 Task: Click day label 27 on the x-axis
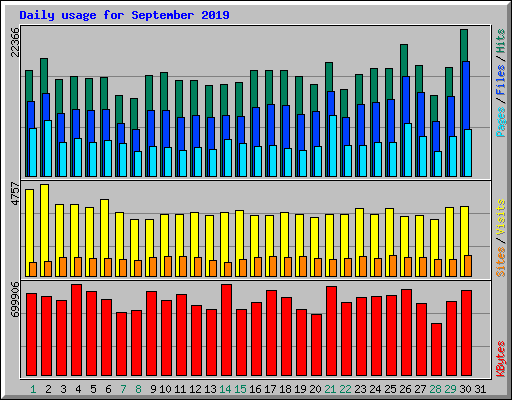[420, 389]
